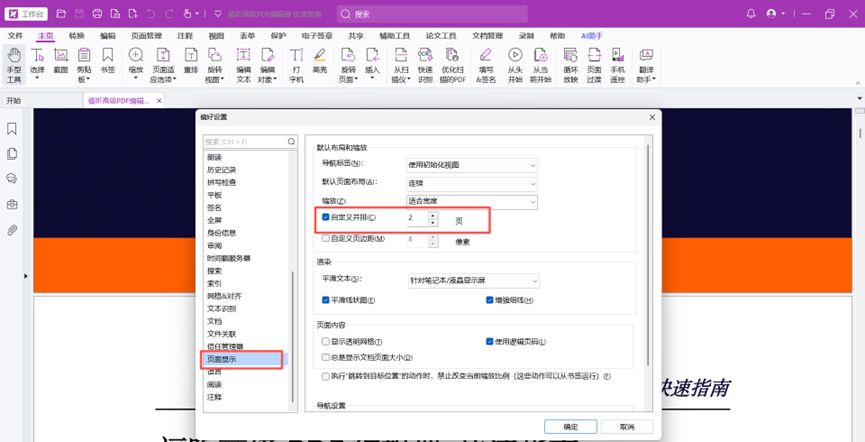Select the 手型工具 hand tool

(x=13, y=64)
